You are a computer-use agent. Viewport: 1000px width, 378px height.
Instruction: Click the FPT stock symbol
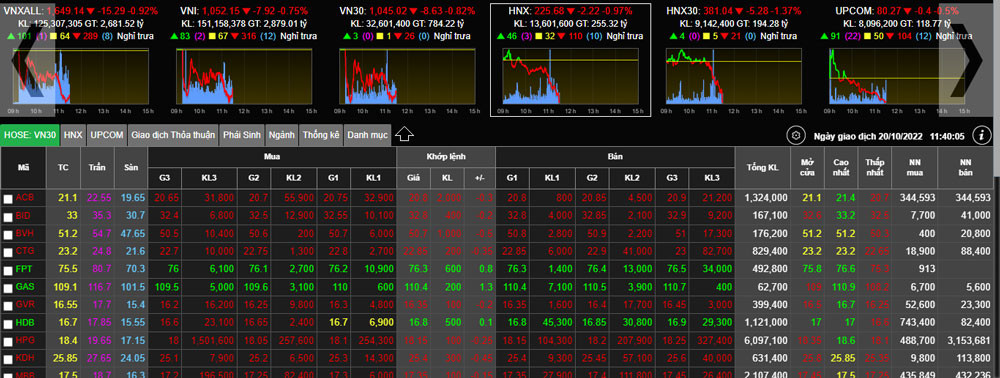click(24, 270)
